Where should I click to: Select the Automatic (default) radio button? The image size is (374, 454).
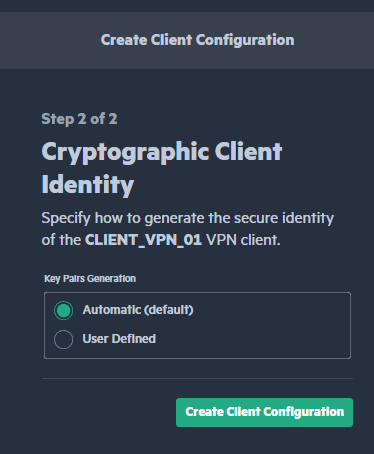pyautogui.click(x=63, y=310)
